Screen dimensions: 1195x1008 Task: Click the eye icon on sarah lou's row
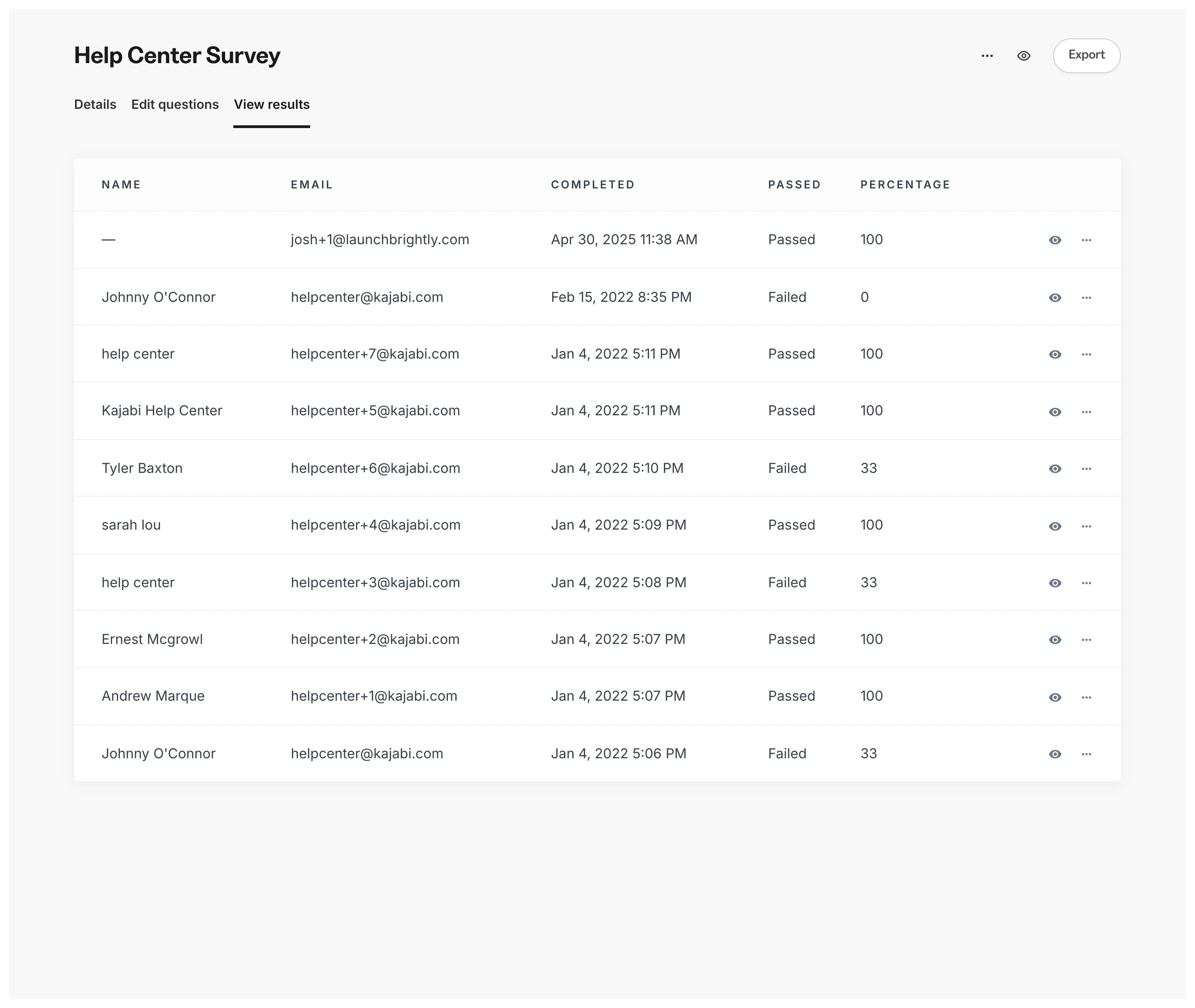coord(1055,525)
